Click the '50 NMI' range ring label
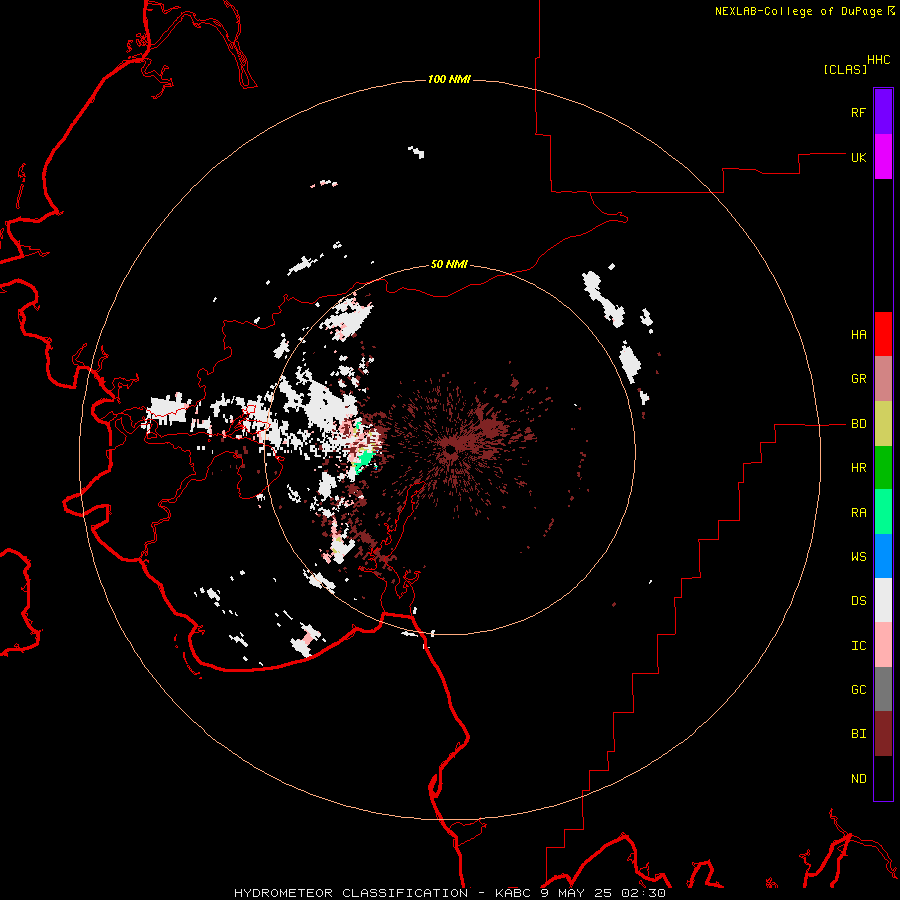 449,265
